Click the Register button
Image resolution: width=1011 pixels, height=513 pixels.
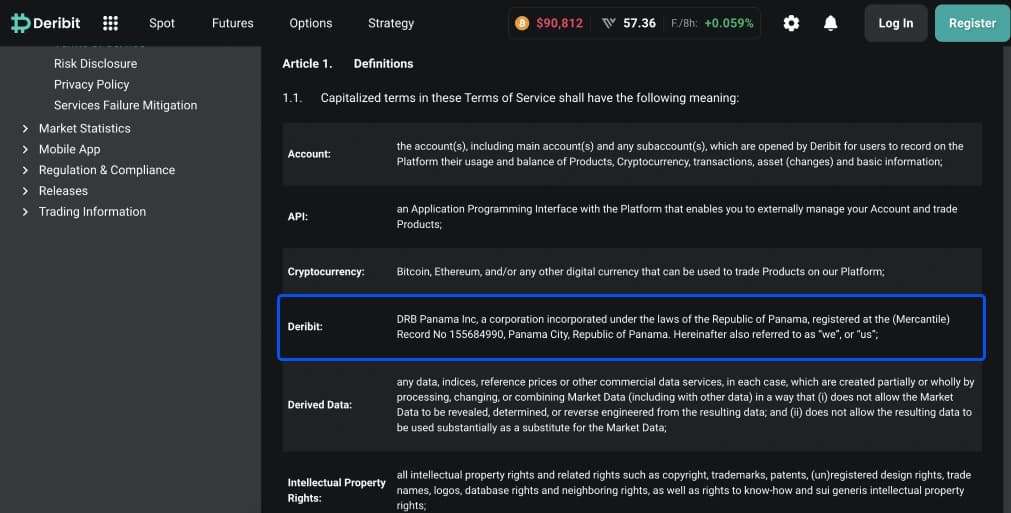(x=972, y=23)
